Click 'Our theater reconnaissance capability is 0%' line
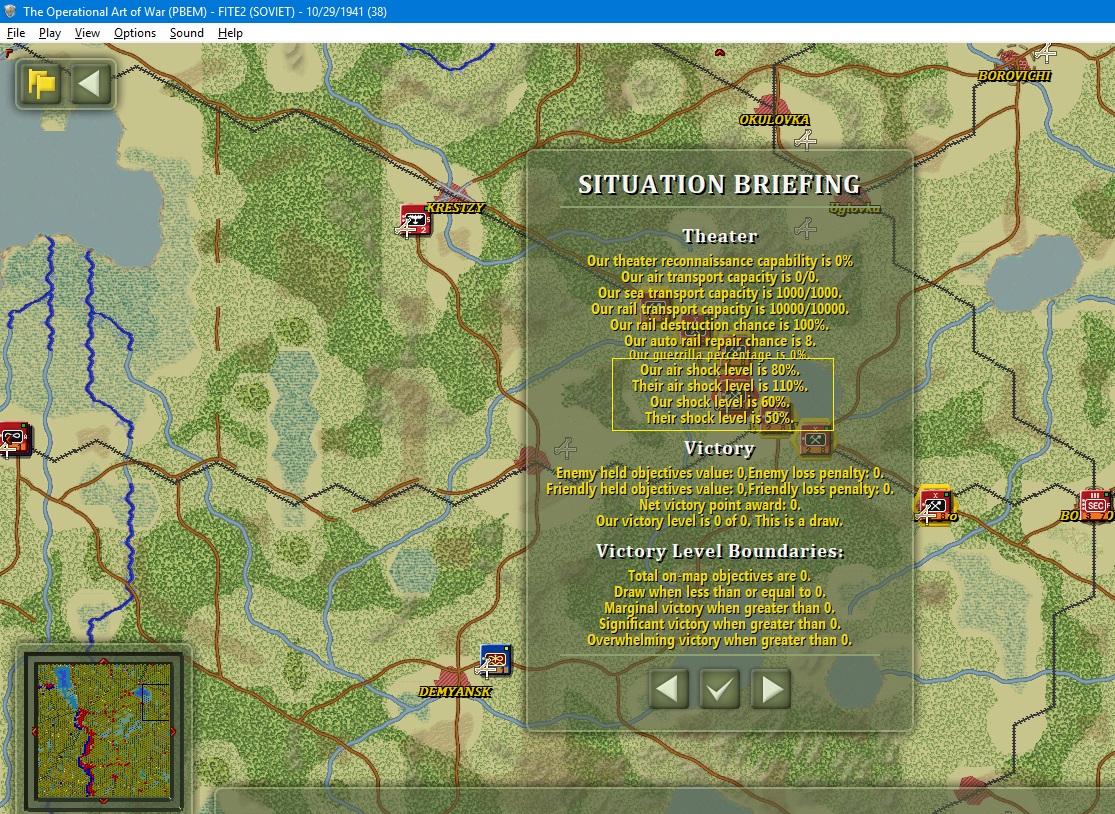This screenshot has width=1115, height=814. (x=720, y=261)
